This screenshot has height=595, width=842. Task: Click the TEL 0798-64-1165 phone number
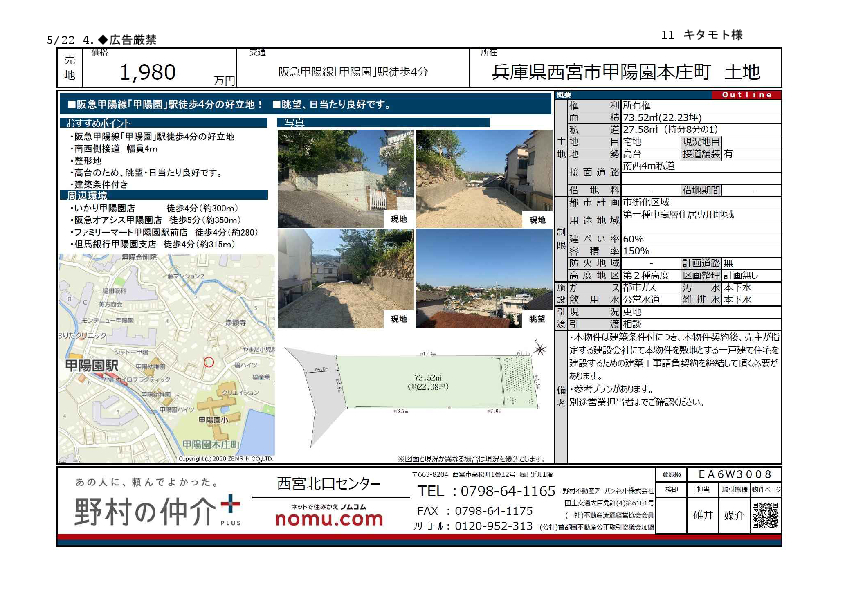coord(486,491)
